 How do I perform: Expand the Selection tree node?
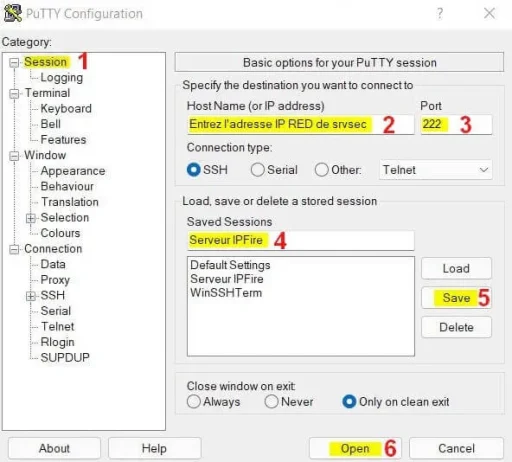click(31, 218)
